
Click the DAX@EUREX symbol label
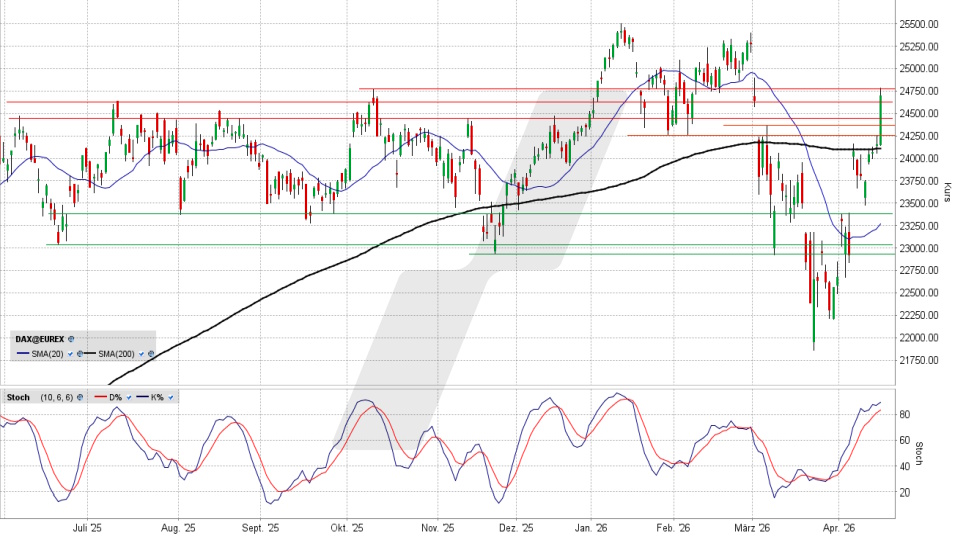point(38,340)
